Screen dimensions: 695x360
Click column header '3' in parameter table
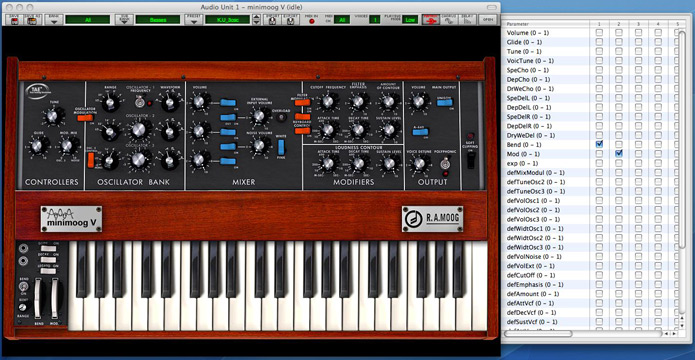tap(638, 23)
